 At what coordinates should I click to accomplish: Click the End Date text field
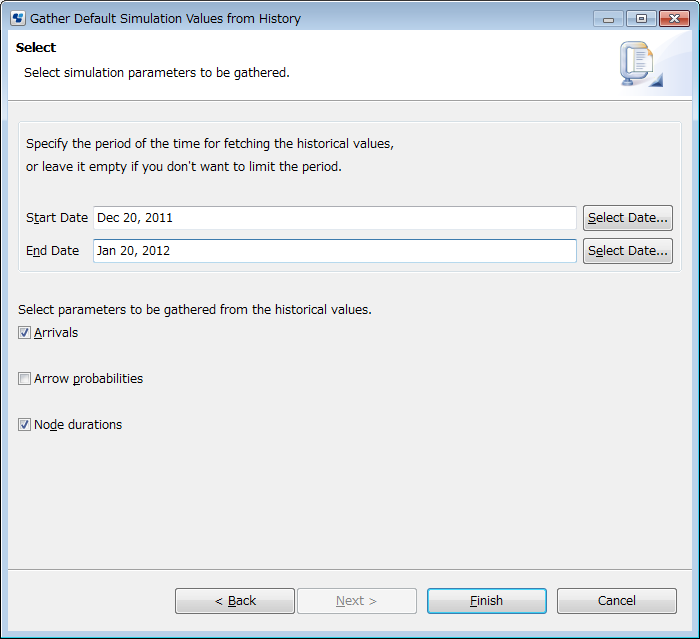point(334,251)
